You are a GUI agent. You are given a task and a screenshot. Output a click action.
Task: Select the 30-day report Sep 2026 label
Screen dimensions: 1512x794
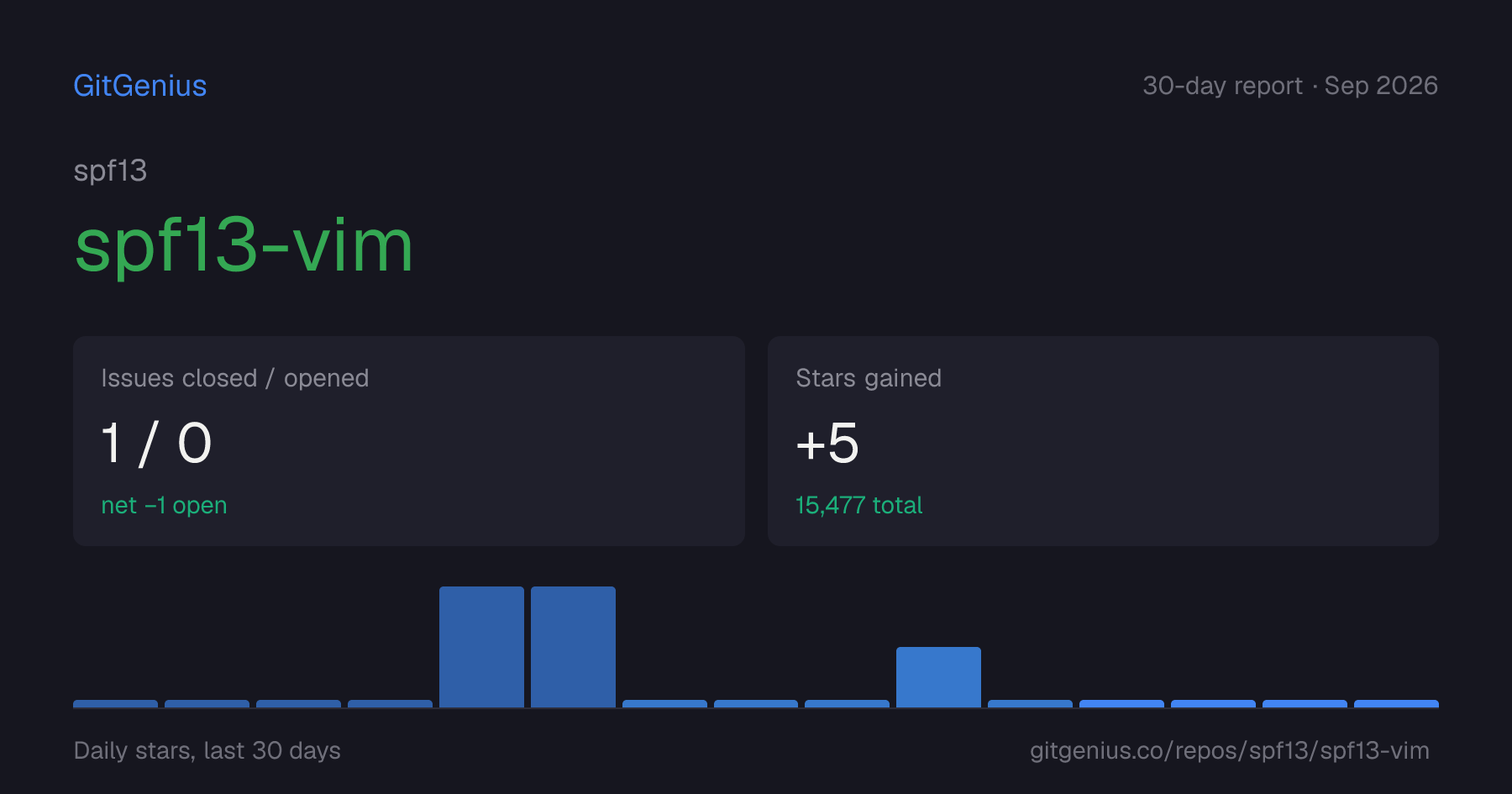1290,86
